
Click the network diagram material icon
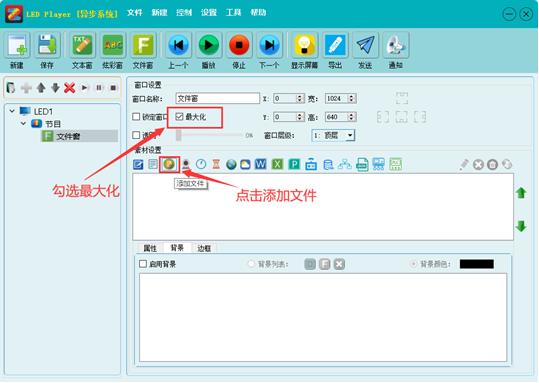click(345, 165)
